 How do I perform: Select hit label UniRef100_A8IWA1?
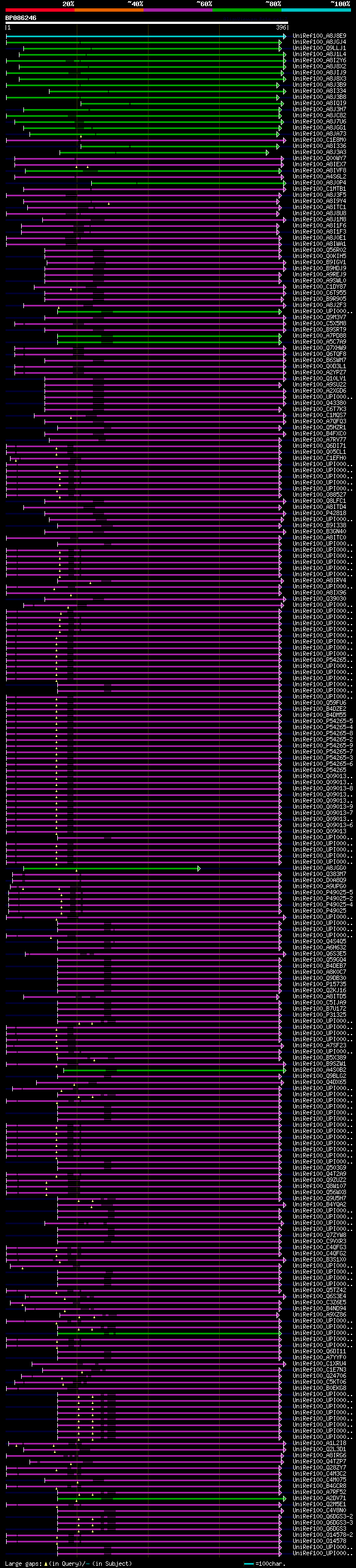[x=319, y=244]
